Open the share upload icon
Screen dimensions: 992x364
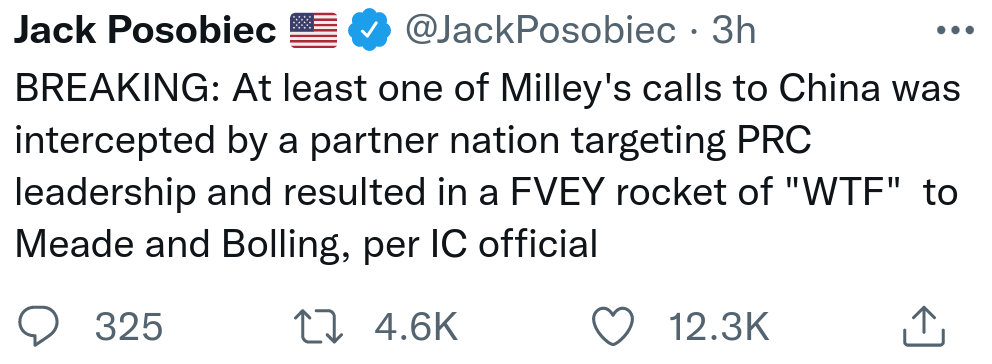click(924, 327)
